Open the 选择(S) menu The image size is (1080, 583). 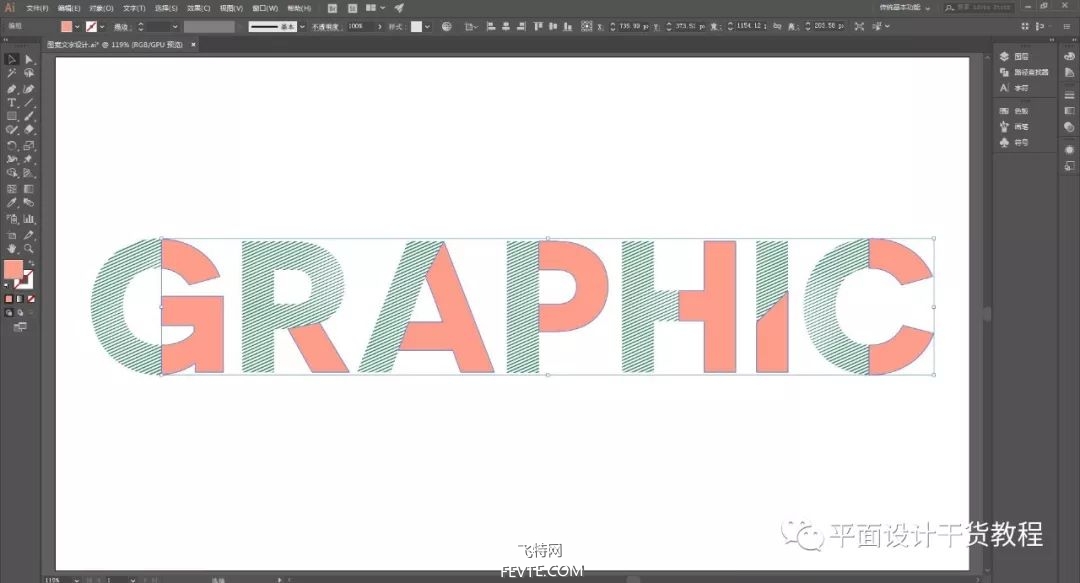[166, 8]
